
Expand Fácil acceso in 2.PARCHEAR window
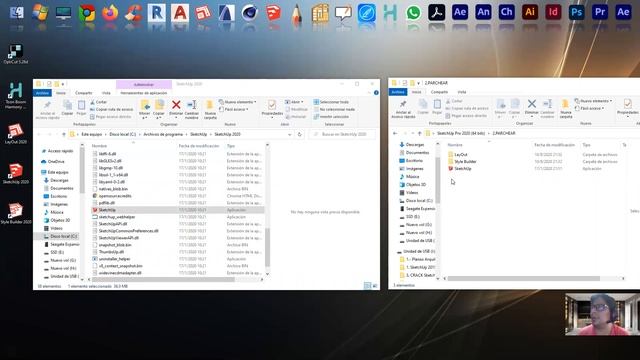(589, 109)
